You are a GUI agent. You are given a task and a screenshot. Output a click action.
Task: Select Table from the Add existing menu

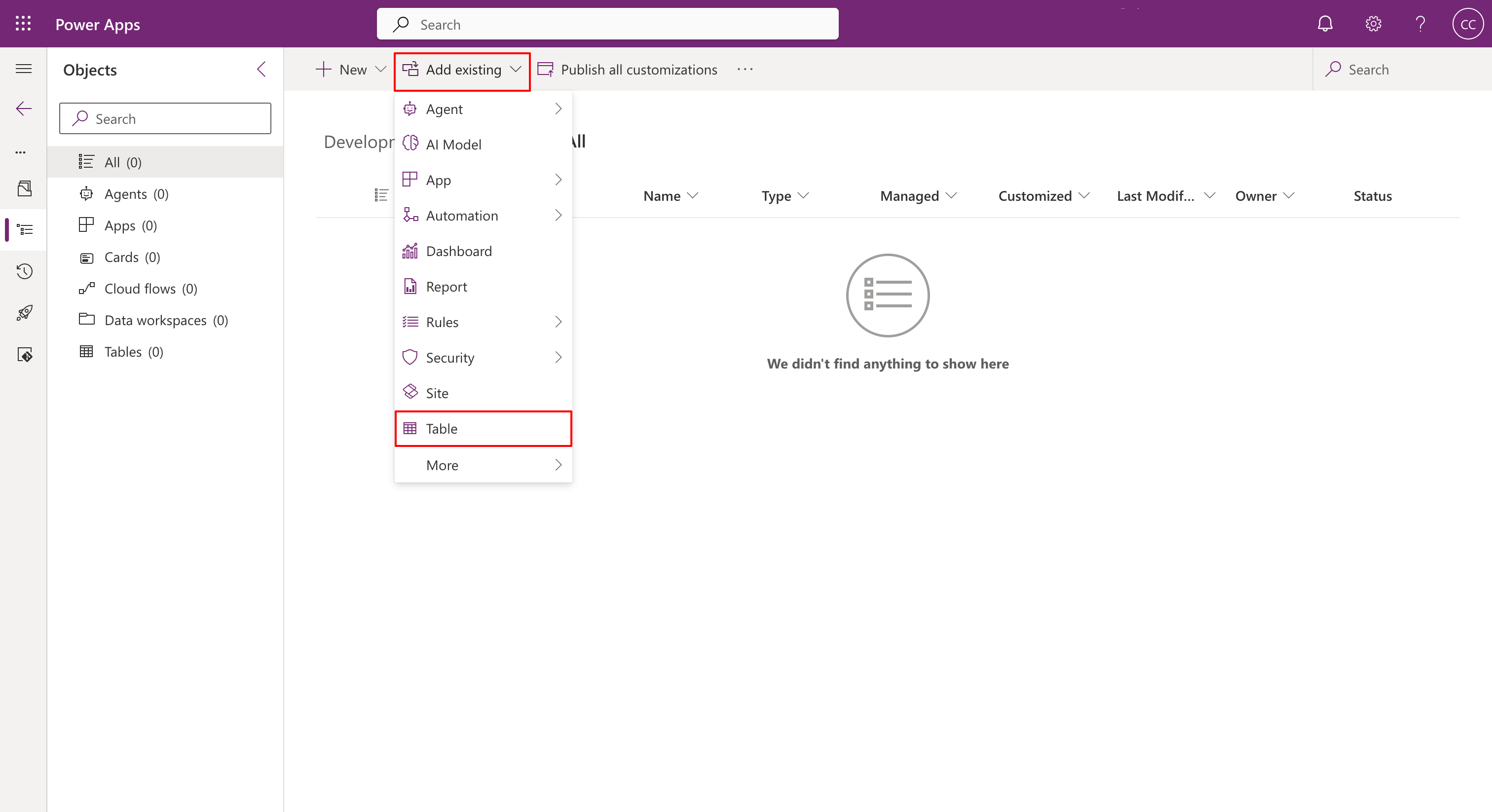tap(442, 429)
